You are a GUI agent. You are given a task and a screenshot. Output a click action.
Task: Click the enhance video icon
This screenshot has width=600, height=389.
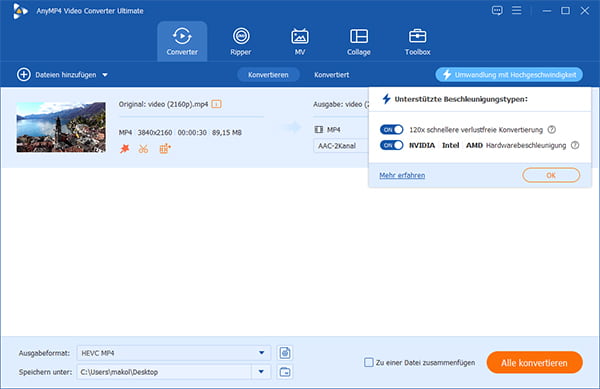tap(165, 149)
